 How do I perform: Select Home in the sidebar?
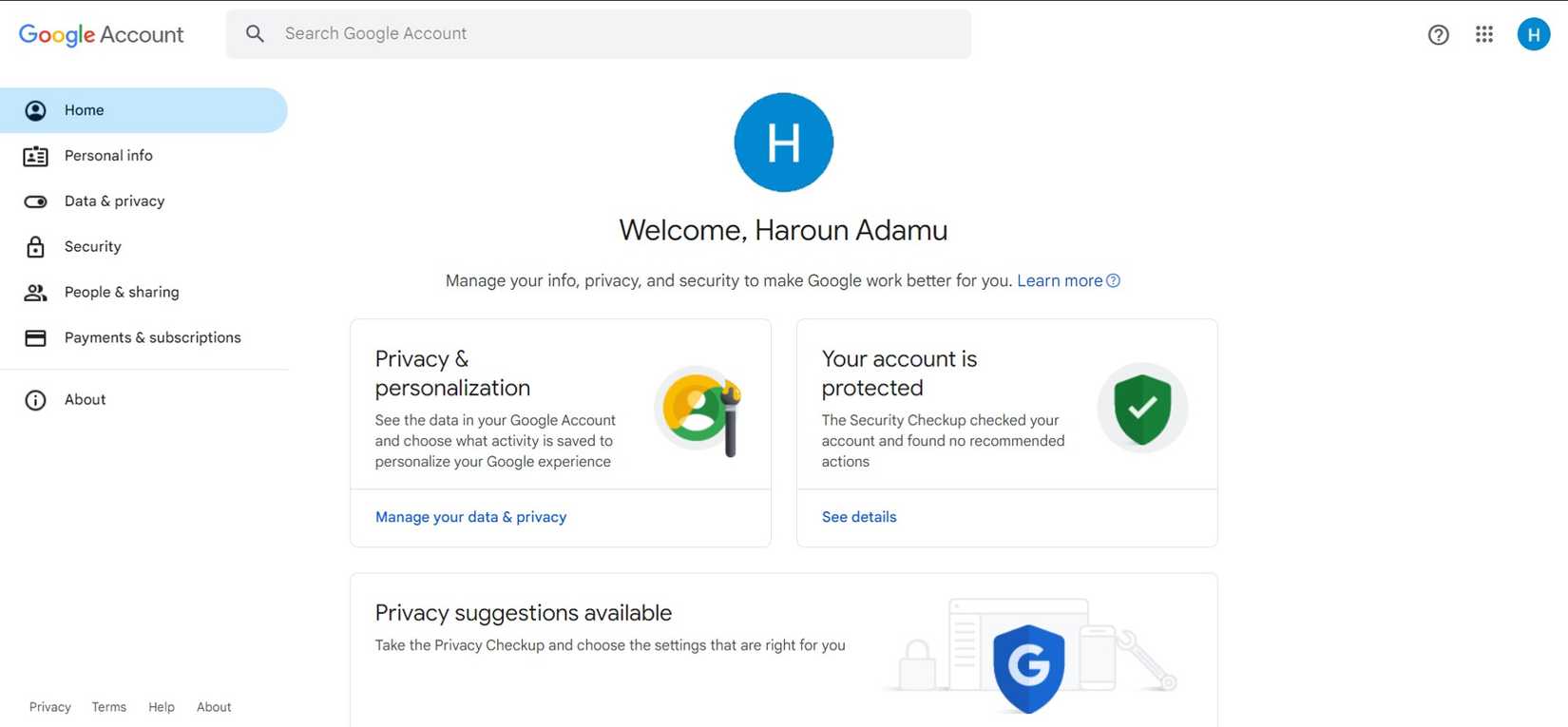143,110
